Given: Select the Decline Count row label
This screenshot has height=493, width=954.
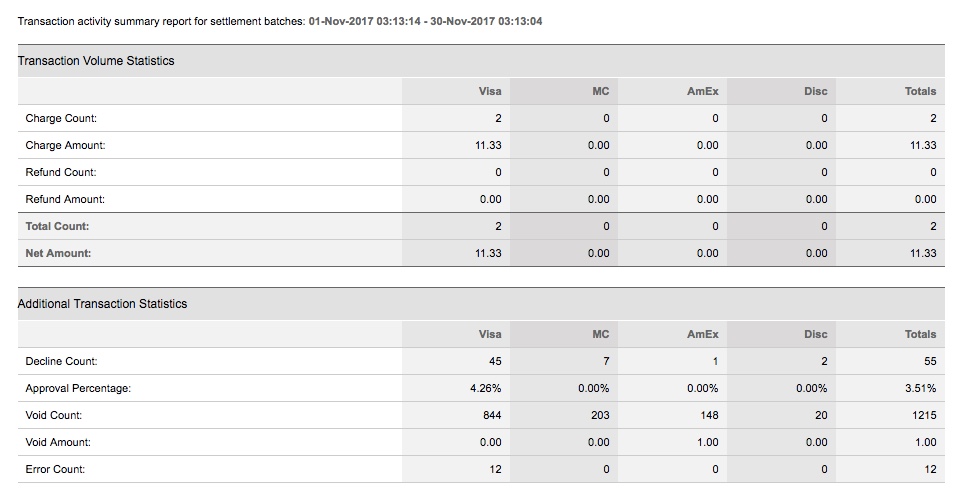Looking at the screenshot, I should coord(61,361).
